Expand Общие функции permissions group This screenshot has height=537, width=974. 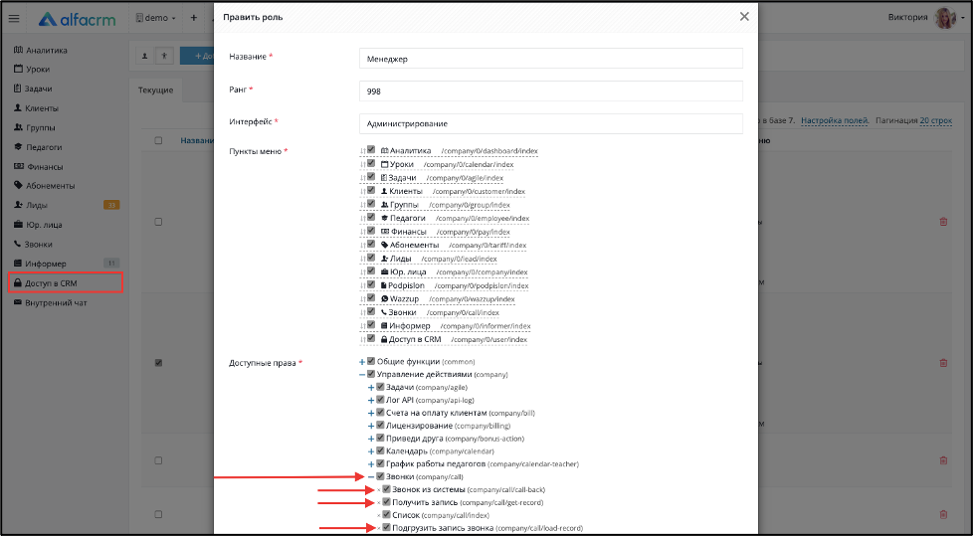tap(362, 362)
